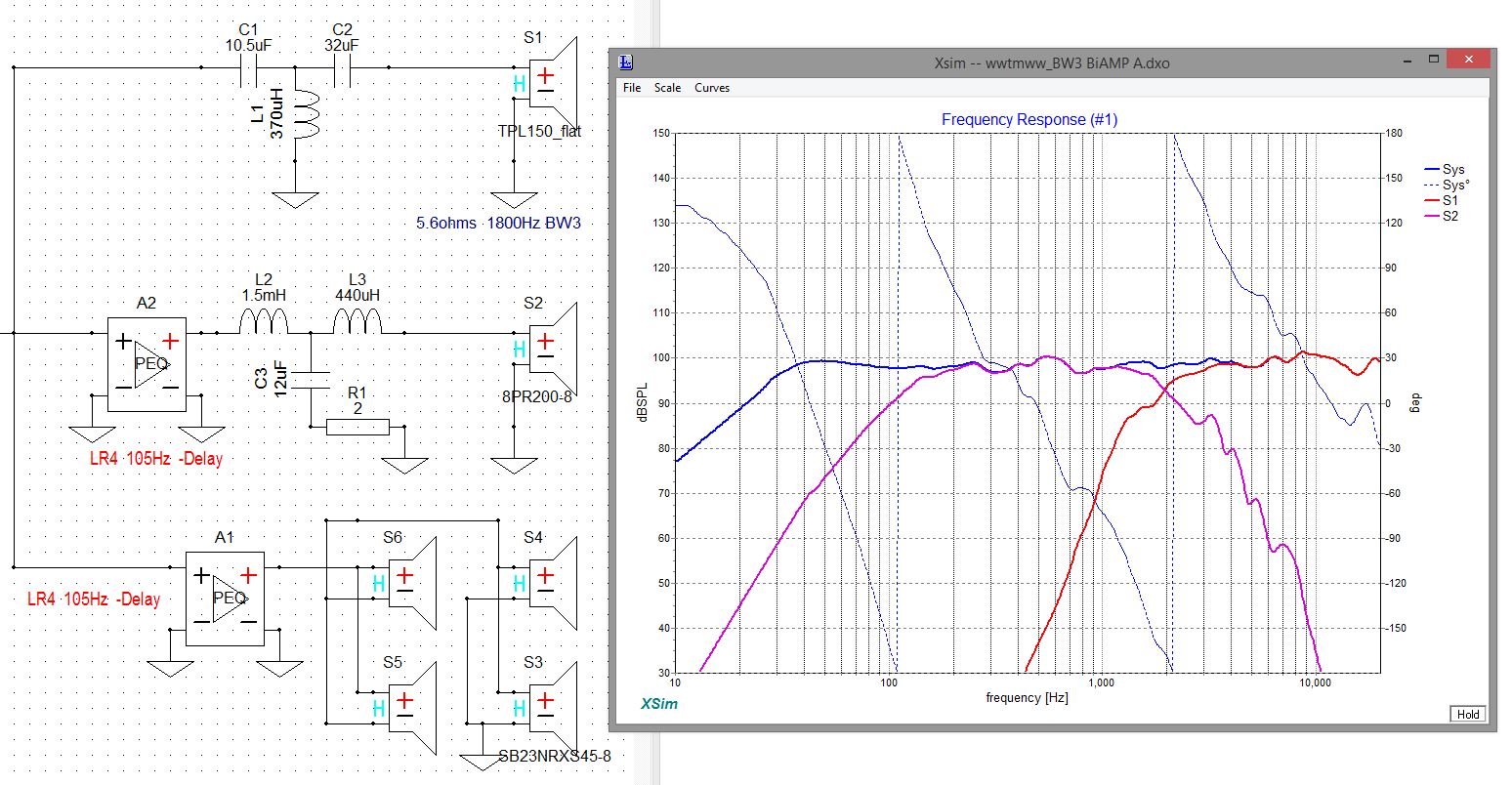This screenshot has height=785, width=1512.
Task: Click the XSim logo text in graph
Action: tap(659, 704)
